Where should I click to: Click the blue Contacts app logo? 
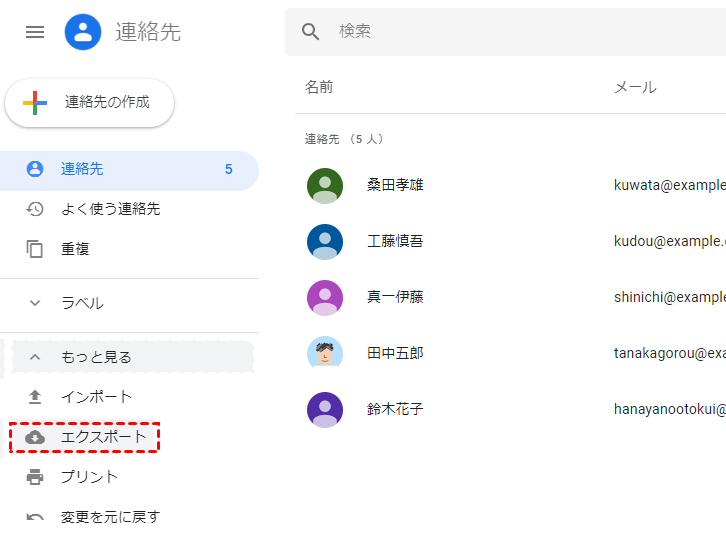pos(83,32)
